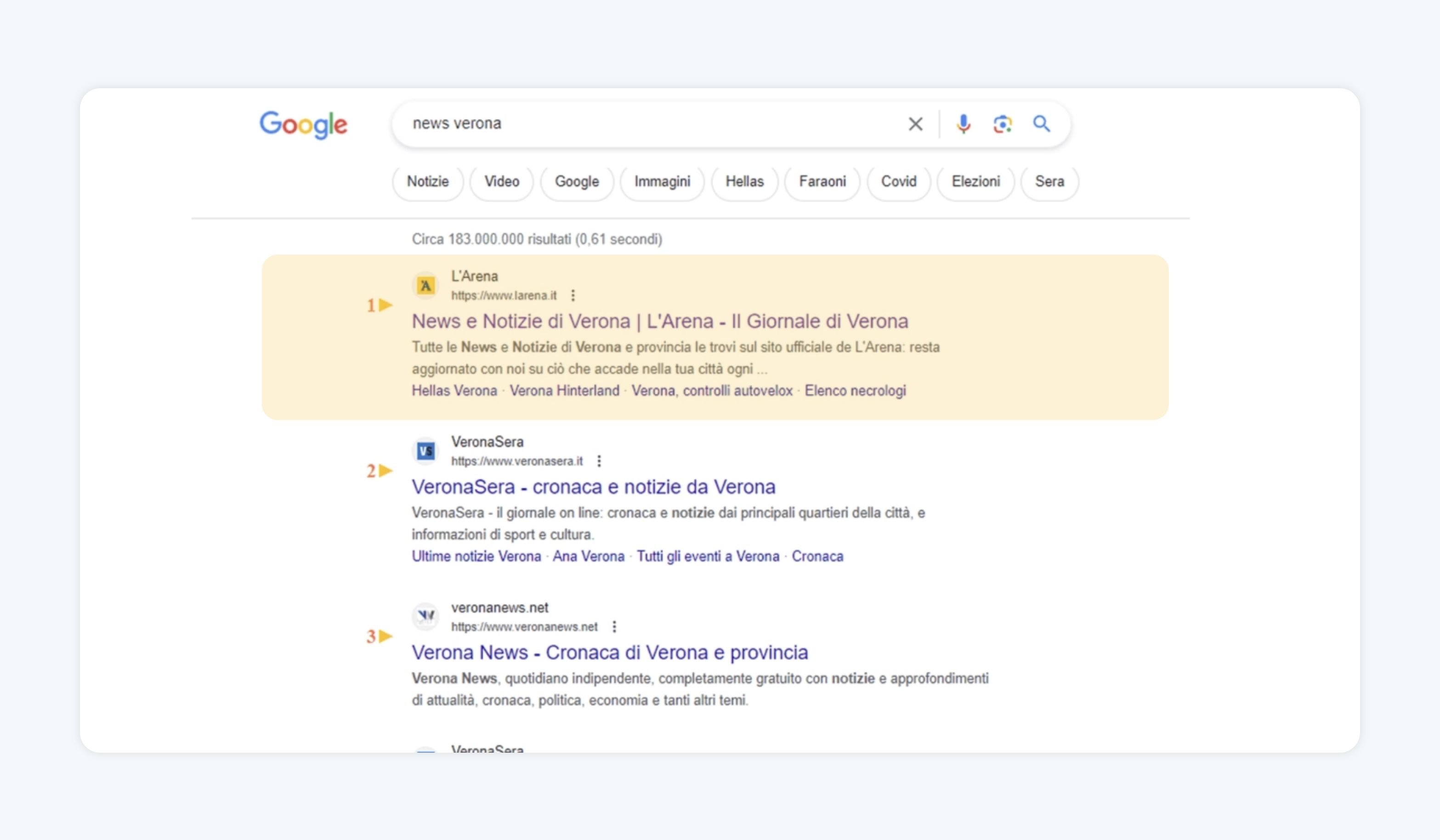Click the https://www.veronasera.it URL text
The width and height of the screenshot is (1440, 840).
(517, 461)
